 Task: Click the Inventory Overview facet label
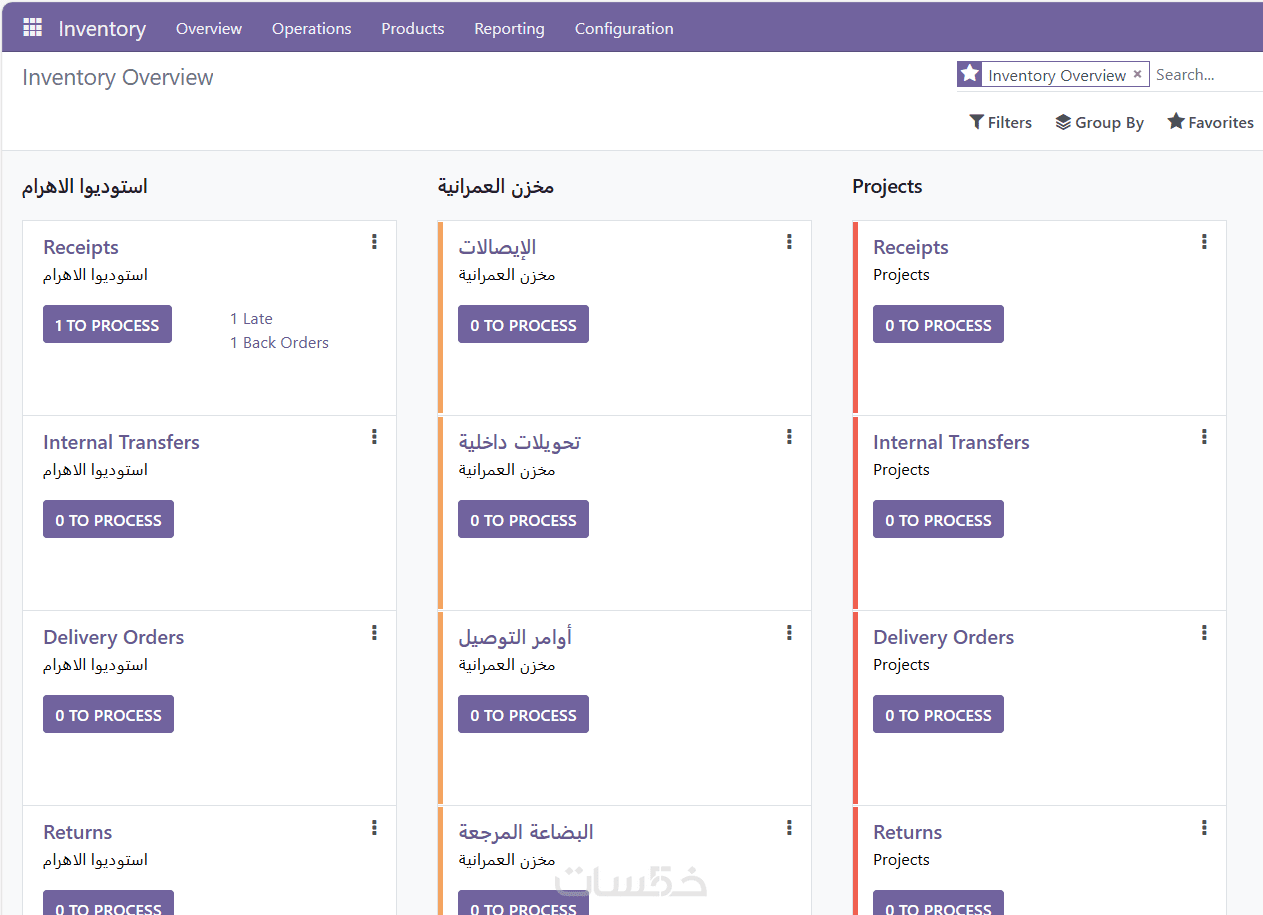(1057, 75)
